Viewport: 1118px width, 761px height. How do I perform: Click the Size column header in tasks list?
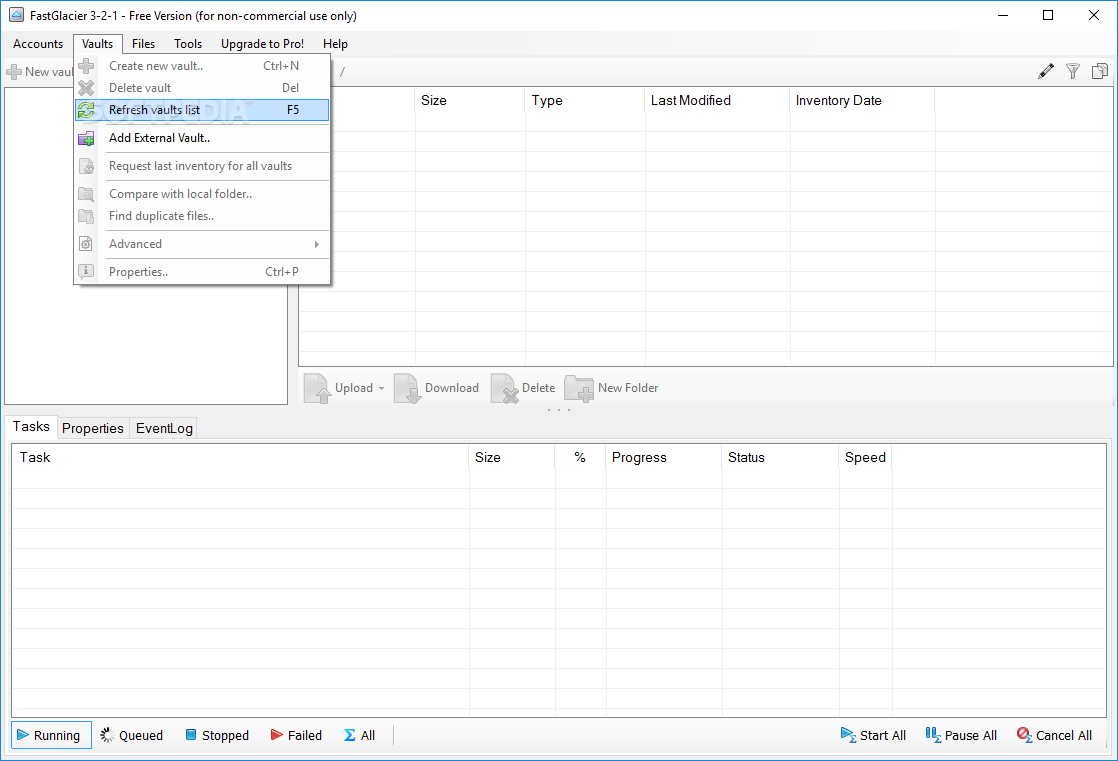point(512,457)
